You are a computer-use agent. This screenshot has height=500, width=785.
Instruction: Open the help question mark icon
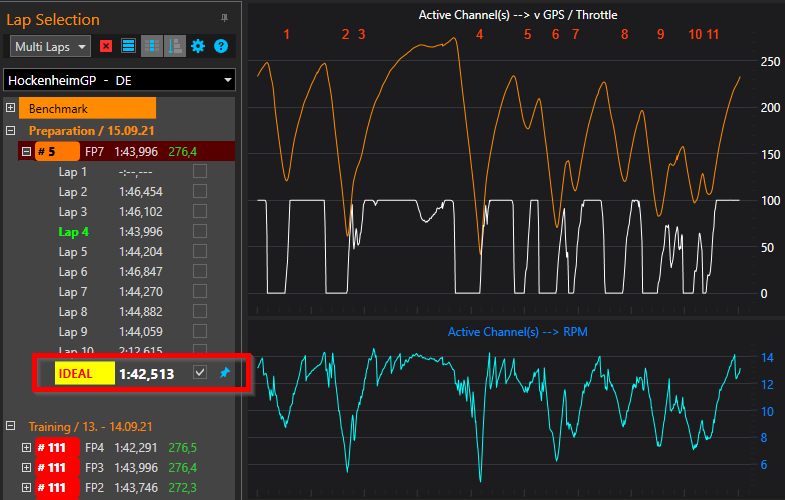pos(221,46)
